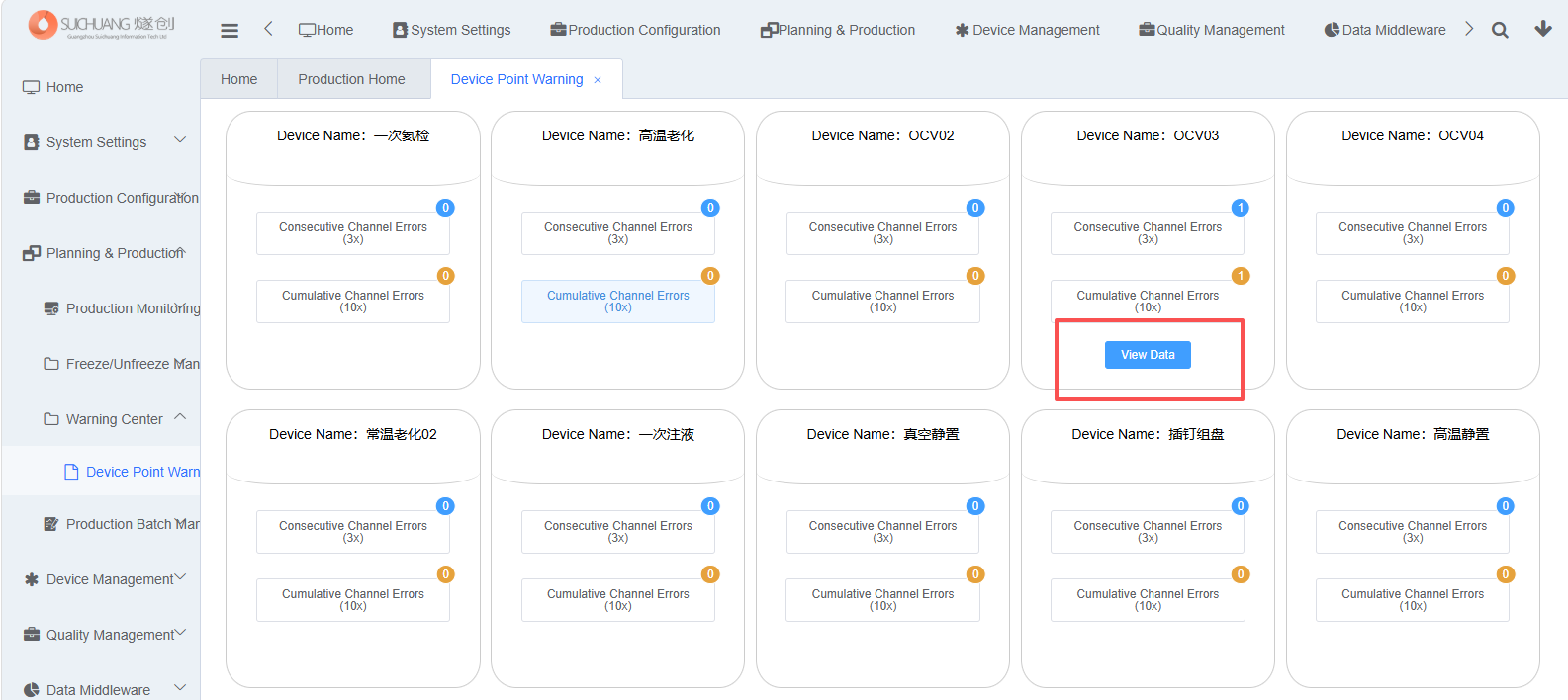Click OCV02 Consecutive Channel Errors box

883,233
